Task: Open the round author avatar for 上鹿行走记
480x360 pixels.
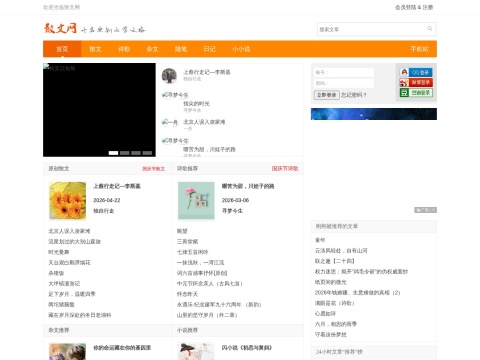Action: (169, 76)
